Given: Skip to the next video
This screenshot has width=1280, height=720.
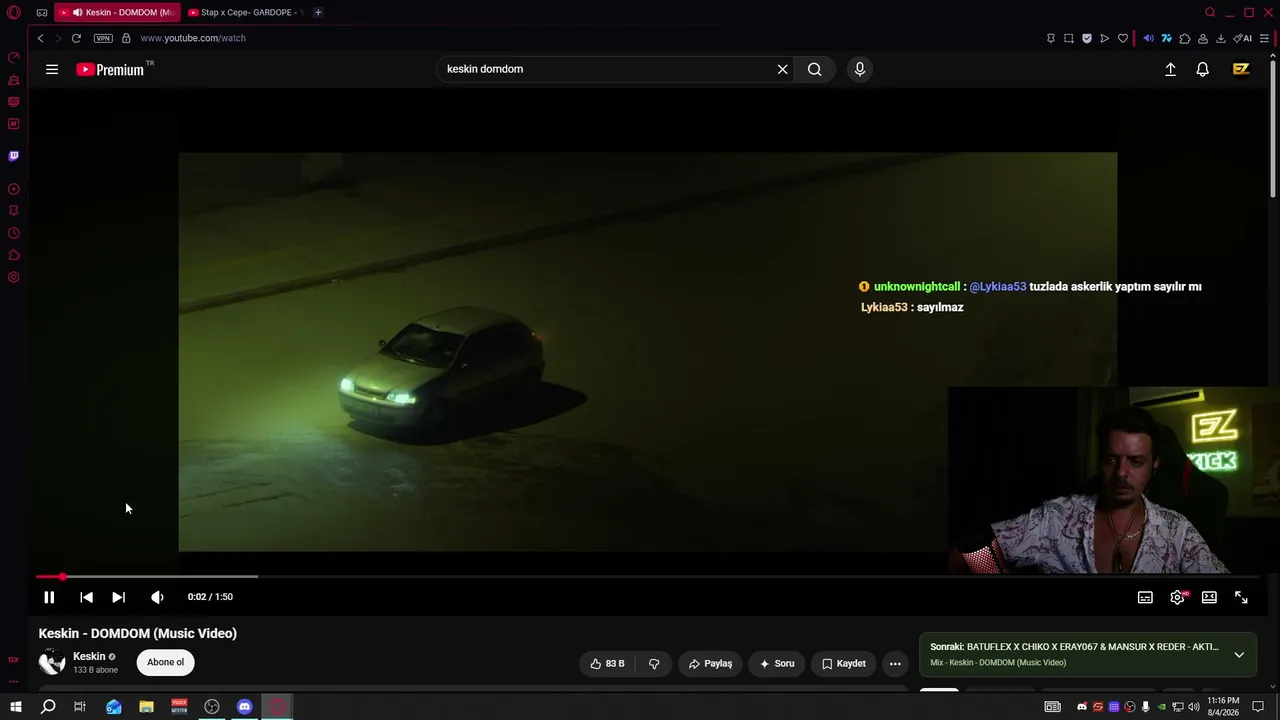Looking at the screenshot, I should click(118, 597).
